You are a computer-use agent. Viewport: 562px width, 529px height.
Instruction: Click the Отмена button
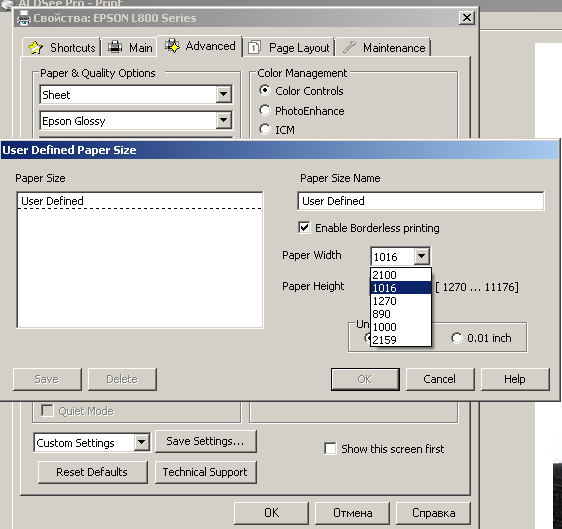[352, 513]
